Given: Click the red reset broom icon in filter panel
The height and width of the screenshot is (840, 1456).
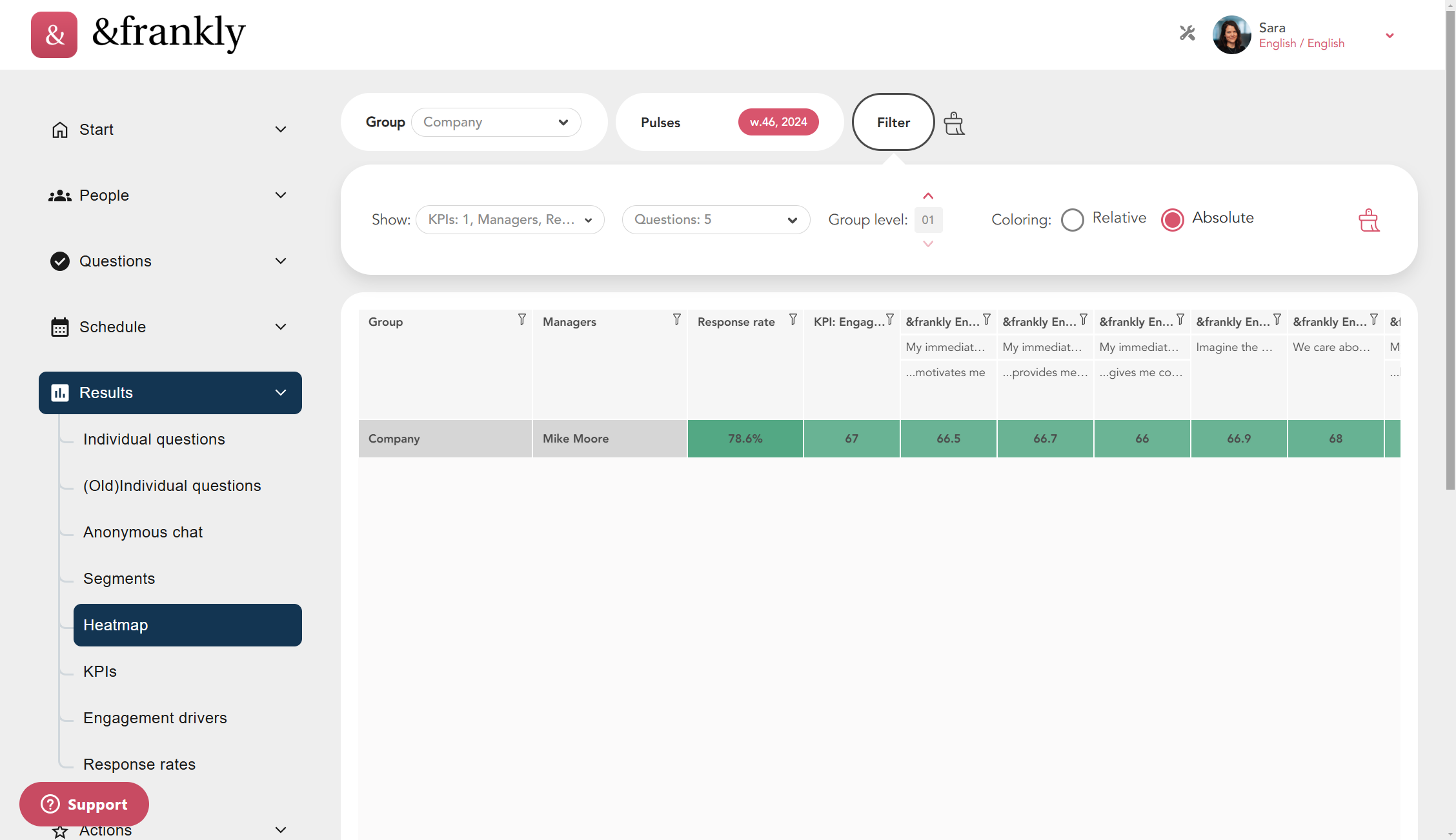Looking at the screenshot, I should [x=1369, y=220].
